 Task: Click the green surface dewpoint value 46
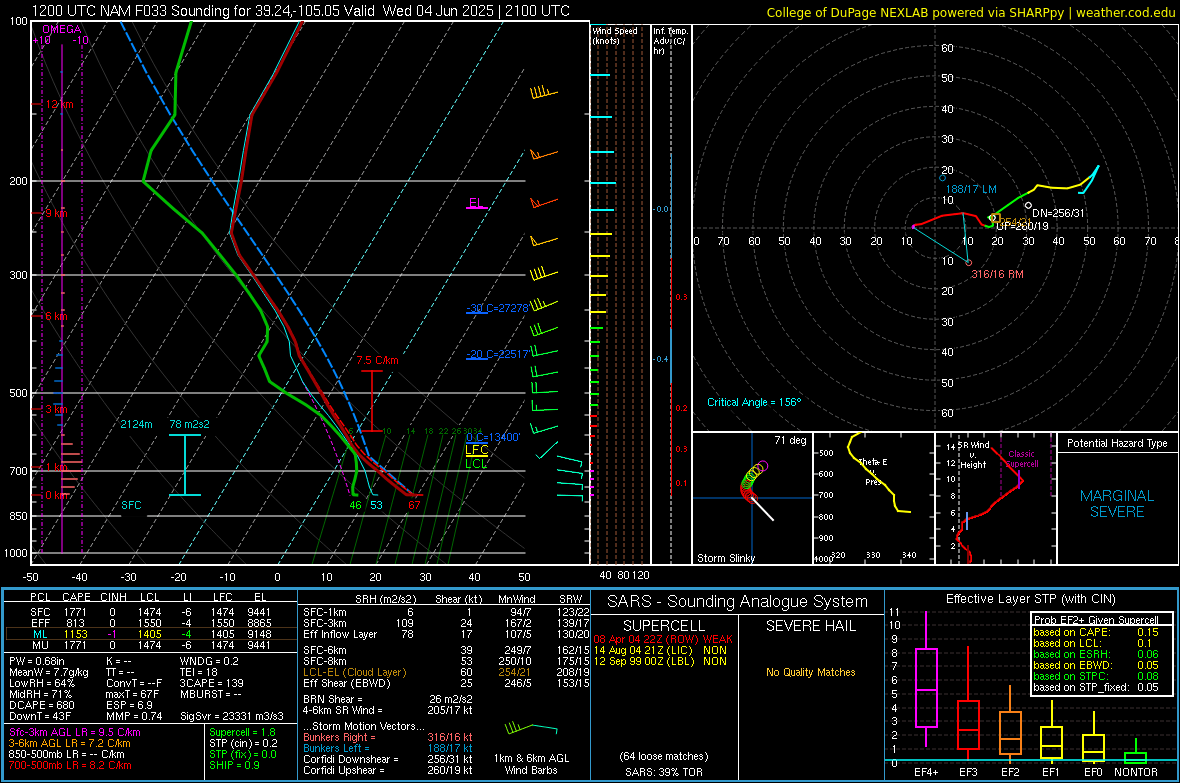click(x=355, y=504)
